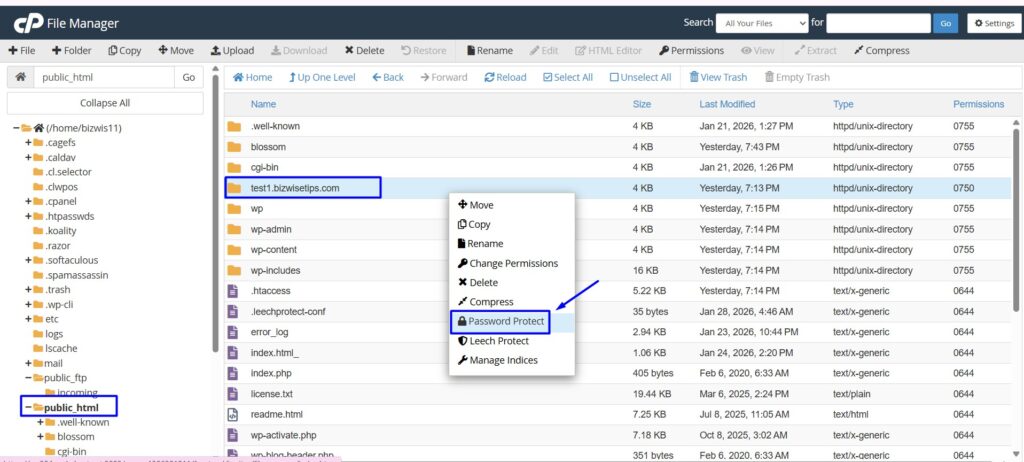This screenshot has width=1024, height=462.
Task: Click the cgi-bin folder icon in list
Action: coord(234,167)
